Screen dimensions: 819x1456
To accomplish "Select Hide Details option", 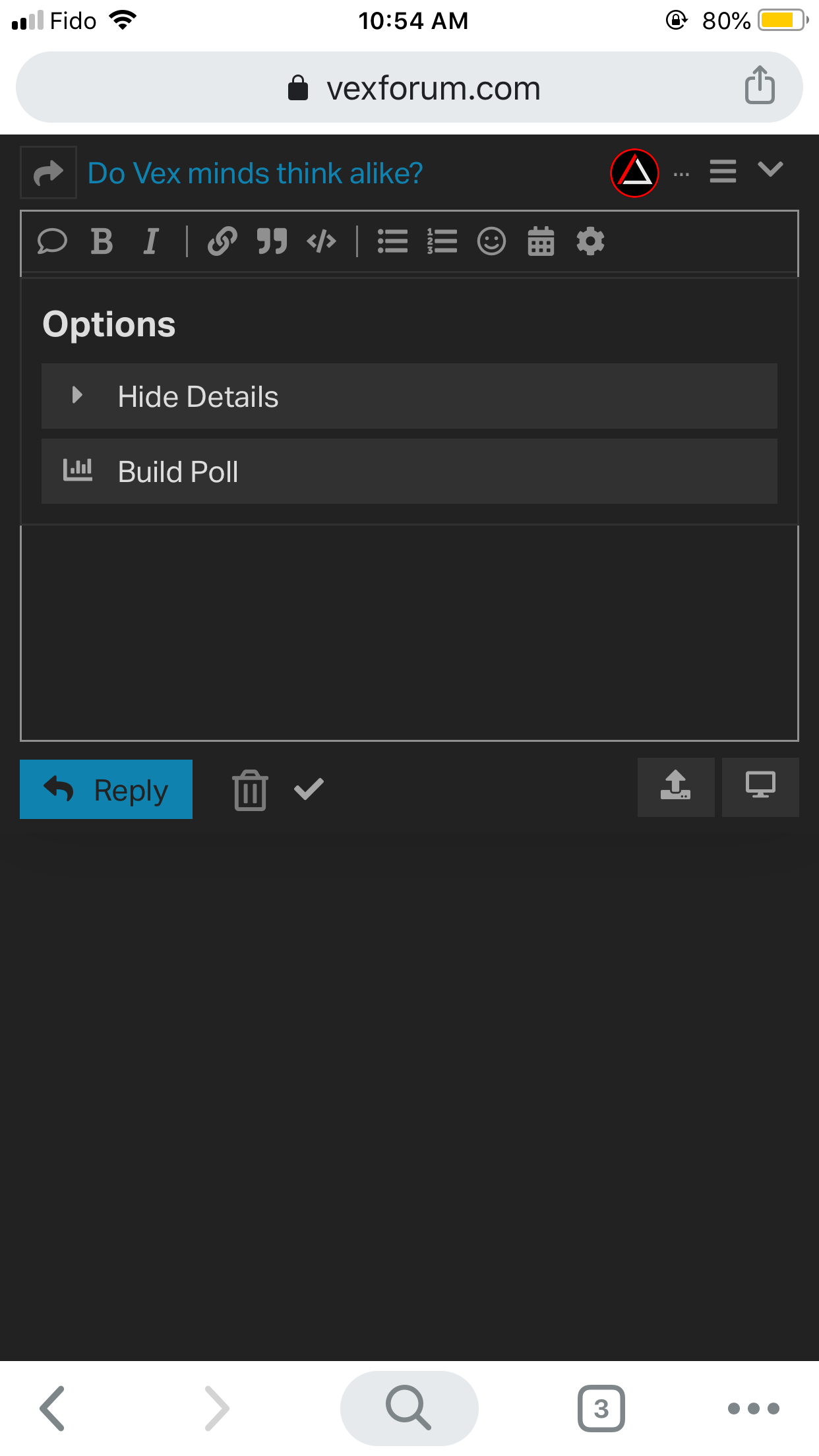I will coord(409,396).
